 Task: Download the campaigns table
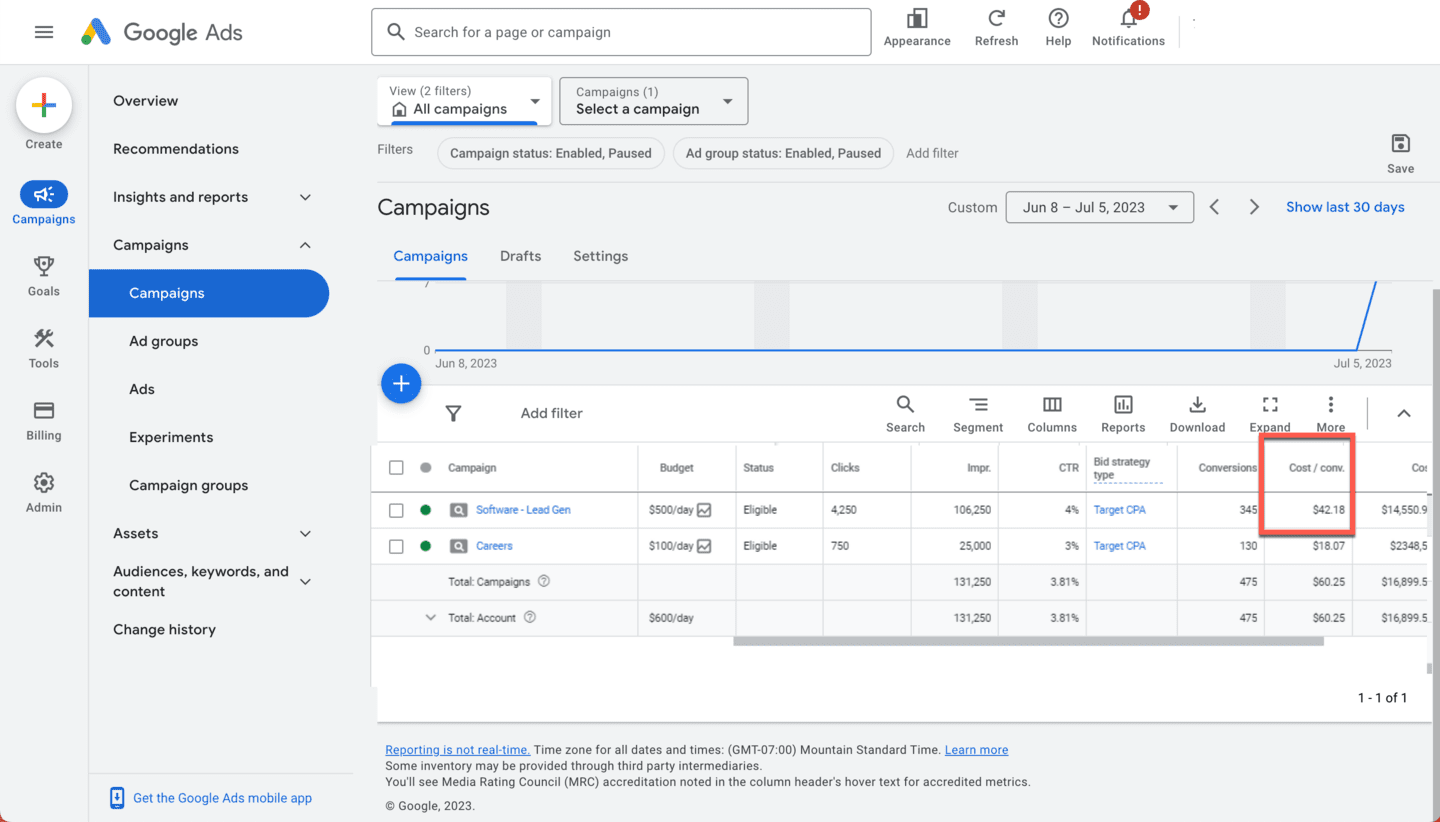coord(1197,413)
